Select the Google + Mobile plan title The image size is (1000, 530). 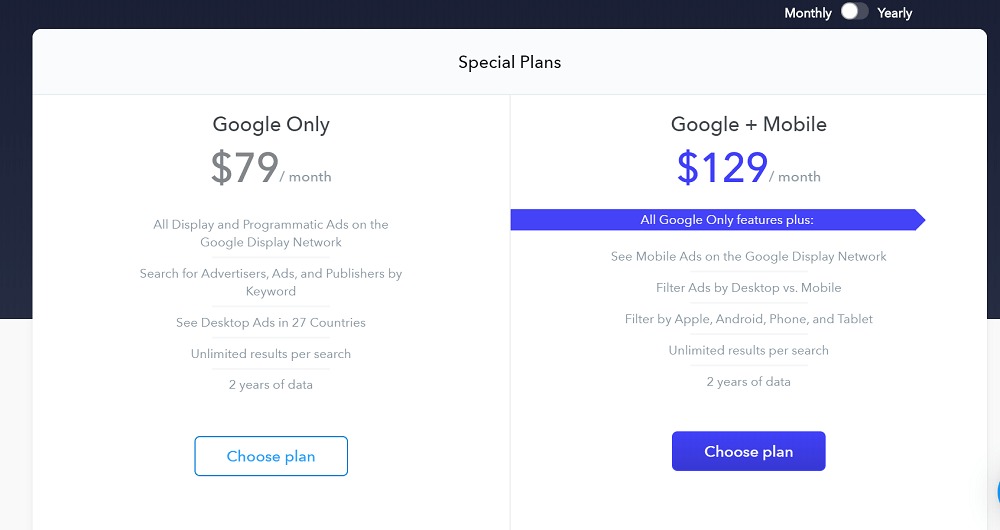pos(748,125)
